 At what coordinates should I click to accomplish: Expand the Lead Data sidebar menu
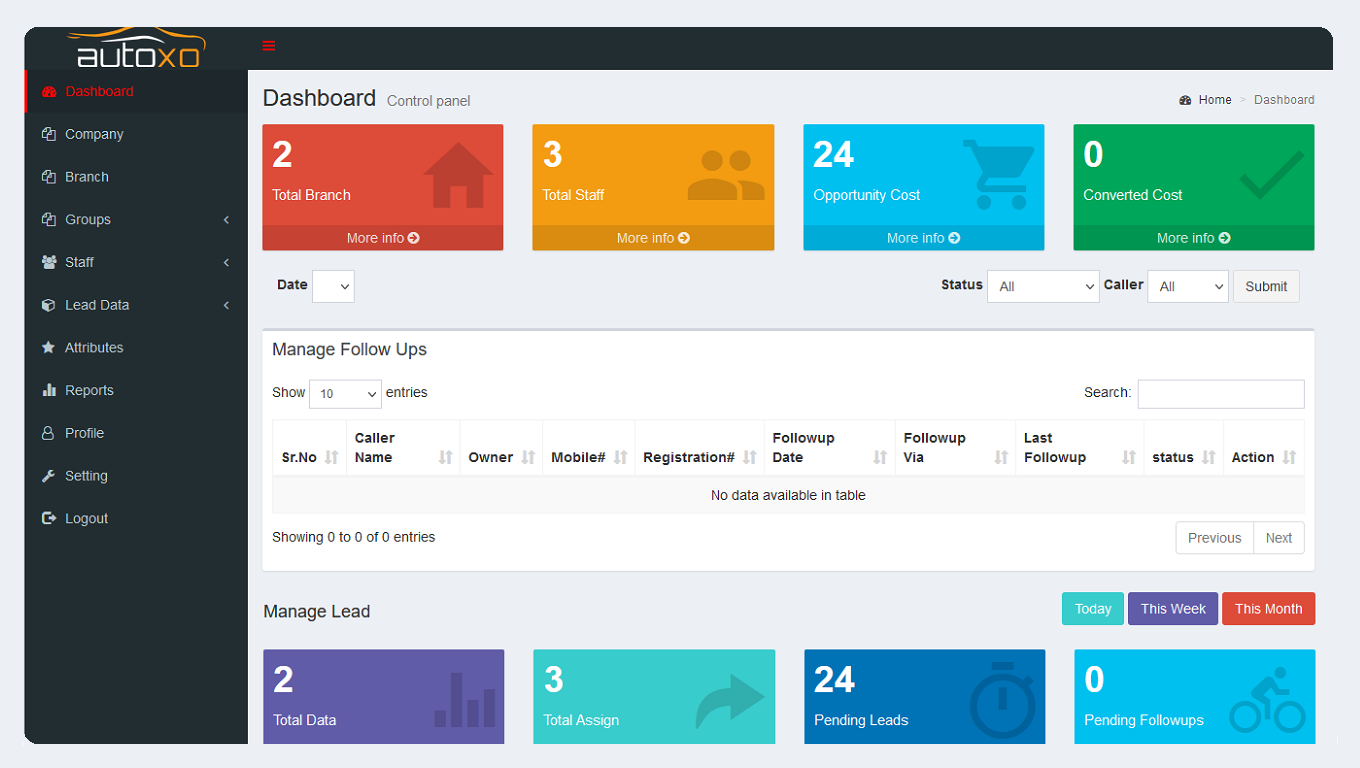(x=135, y=305)
